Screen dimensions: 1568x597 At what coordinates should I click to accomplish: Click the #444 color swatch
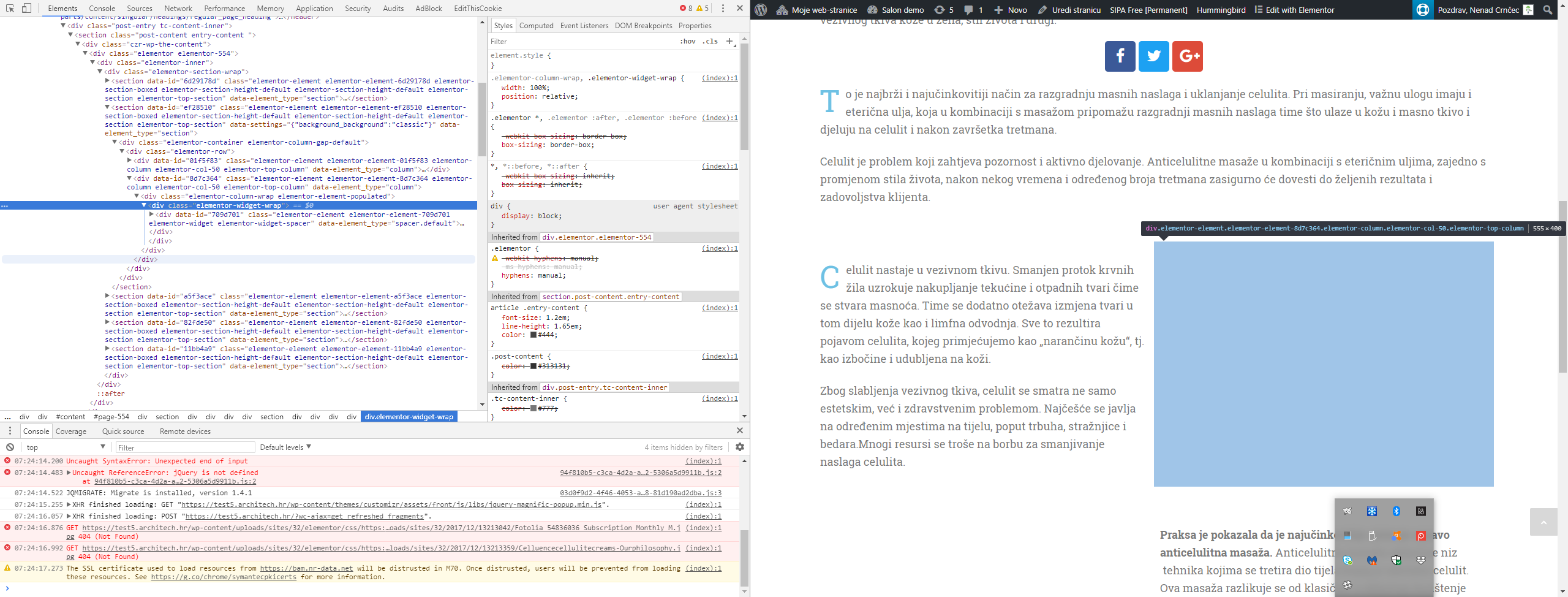[x=533, y=335]
